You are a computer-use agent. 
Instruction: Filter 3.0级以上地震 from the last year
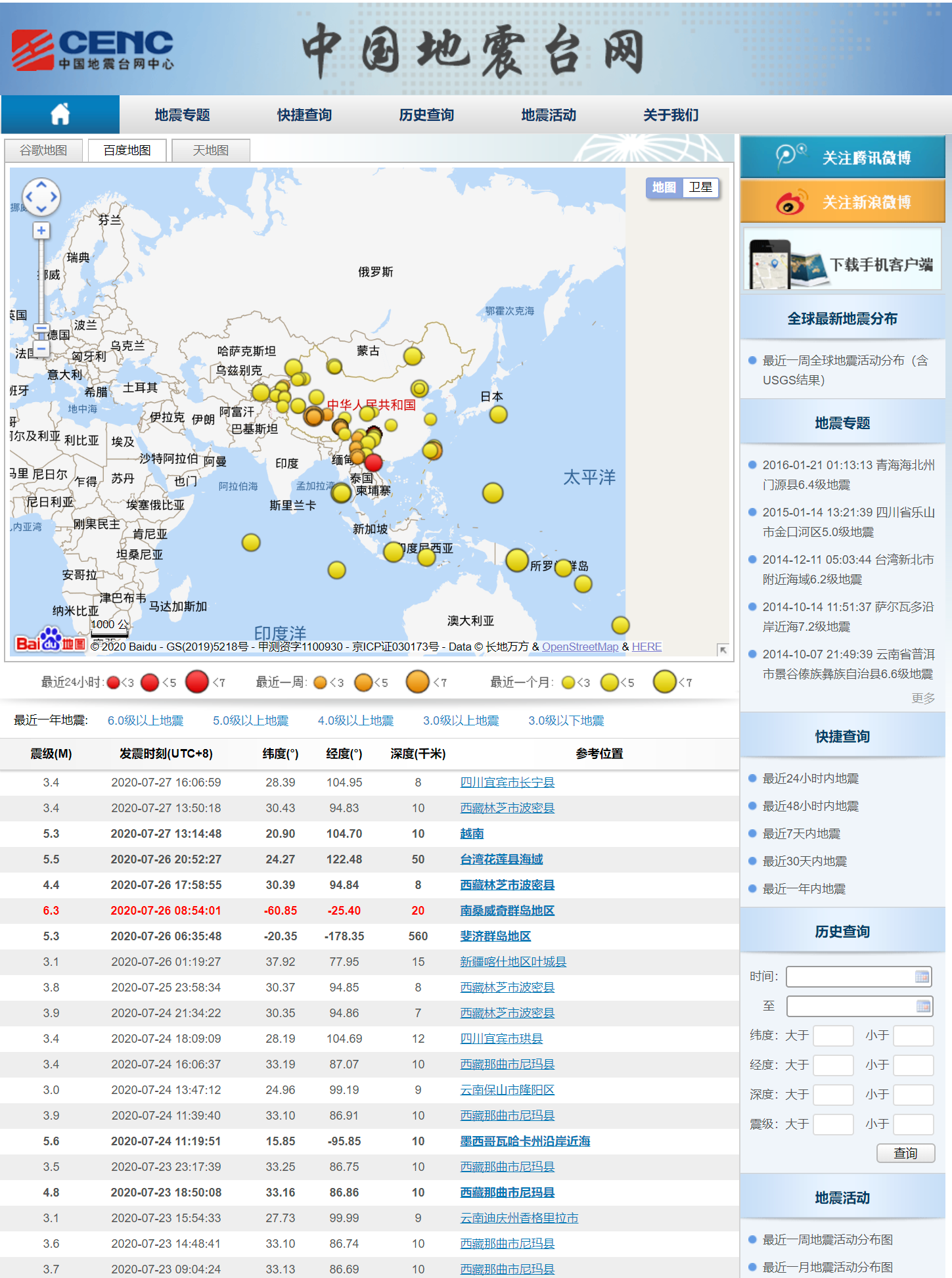click(461, 721)
